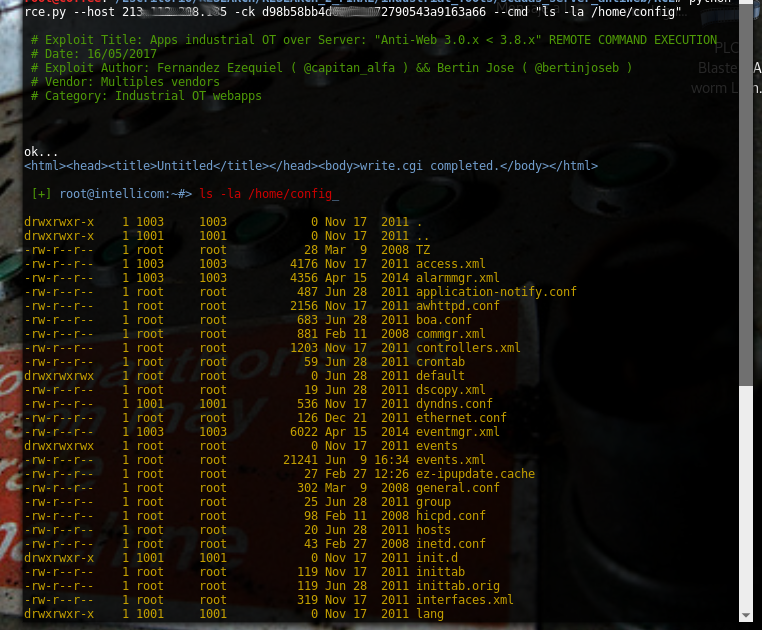Click the Exploit Title comment line
The height and width of the screenshot is (630, 762).
coord(374,40)
